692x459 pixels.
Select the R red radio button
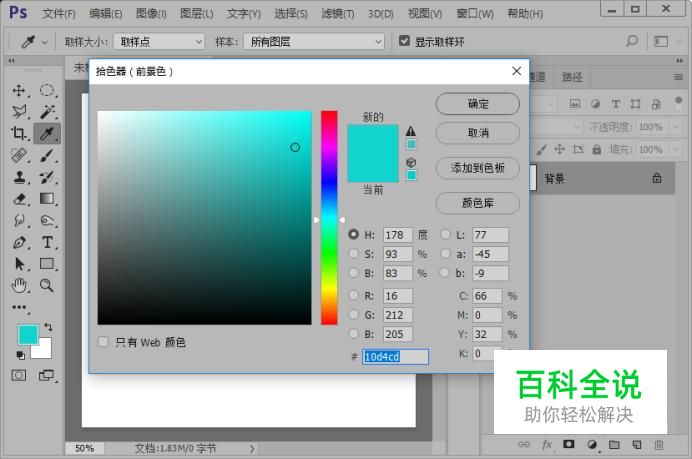coord(353,295)
